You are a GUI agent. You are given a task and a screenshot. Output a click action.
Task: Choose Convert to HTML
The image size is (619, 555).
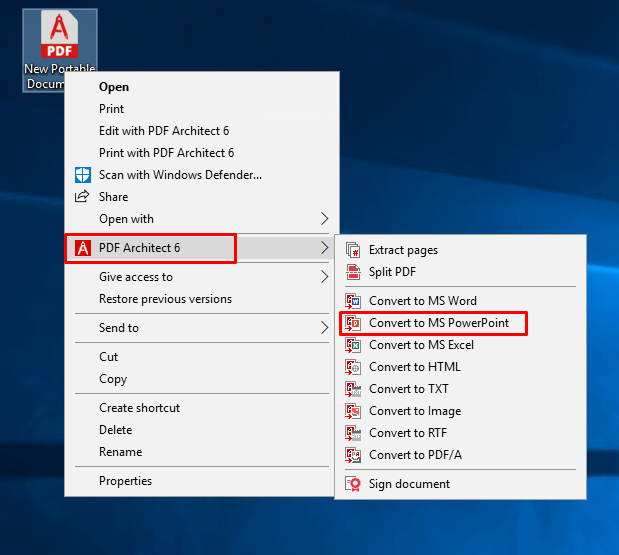pos(460,367)
